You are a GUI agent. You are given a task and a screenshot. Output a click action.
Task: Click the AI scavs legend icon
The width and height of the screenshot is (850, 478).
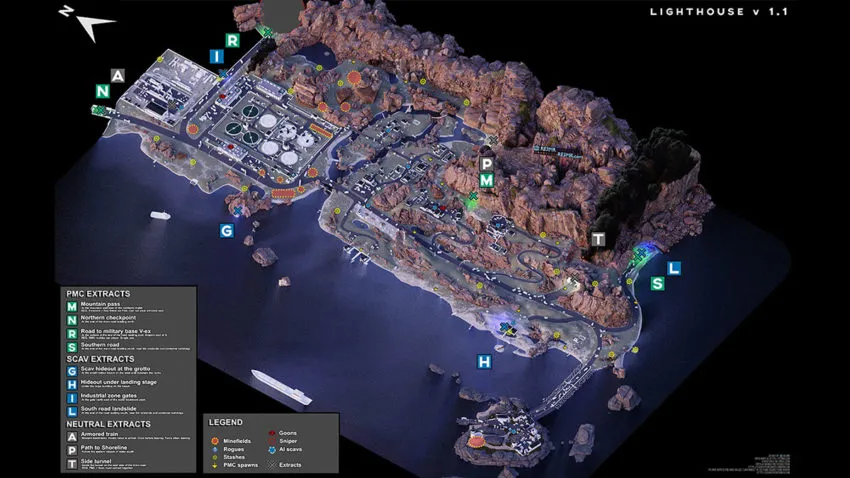pyautogui.click(x=272, y=450)
